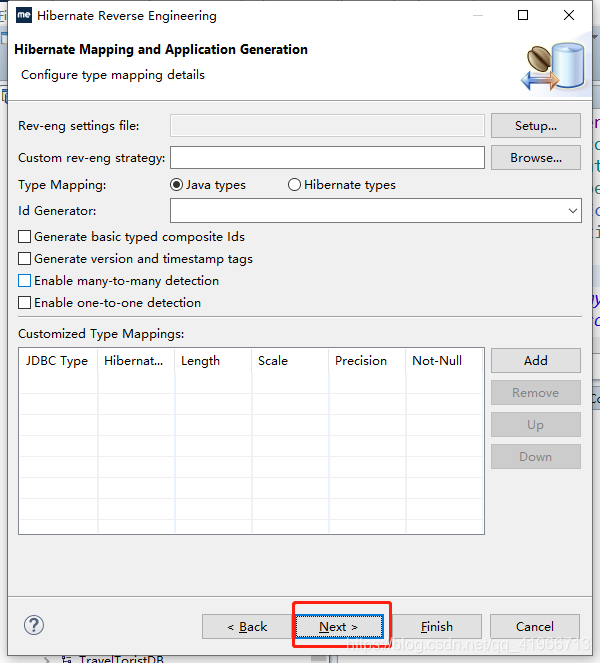Enable many-to-many detection checkbox
This screenshot has height=663, width=600.
[x=25, y=281]
